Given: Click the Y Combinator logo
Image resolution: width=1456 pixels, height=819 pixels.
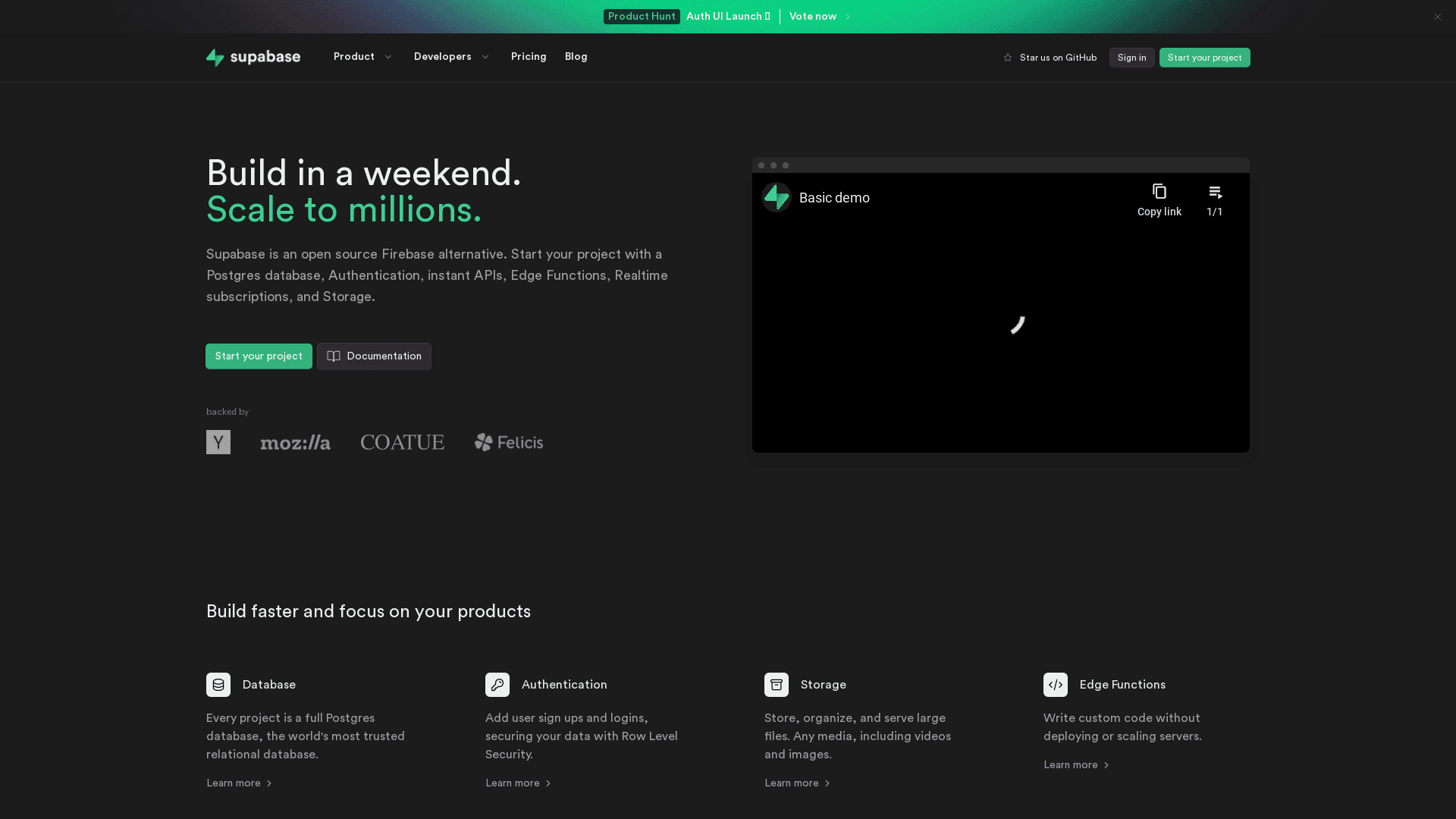Looking at the screenshot, I should [218, 442].
